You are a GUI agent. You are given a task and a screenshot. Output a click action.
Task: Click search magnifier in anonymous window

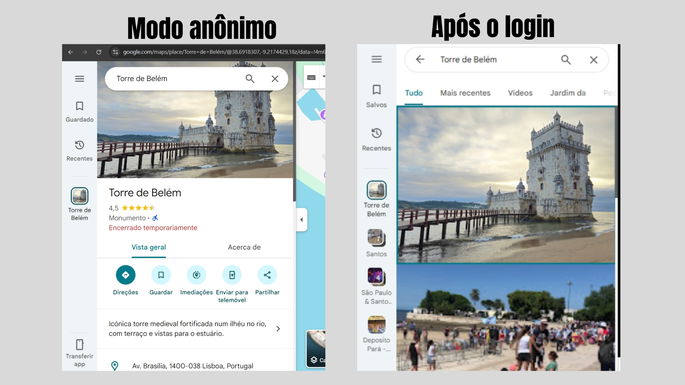coord(250,79)
